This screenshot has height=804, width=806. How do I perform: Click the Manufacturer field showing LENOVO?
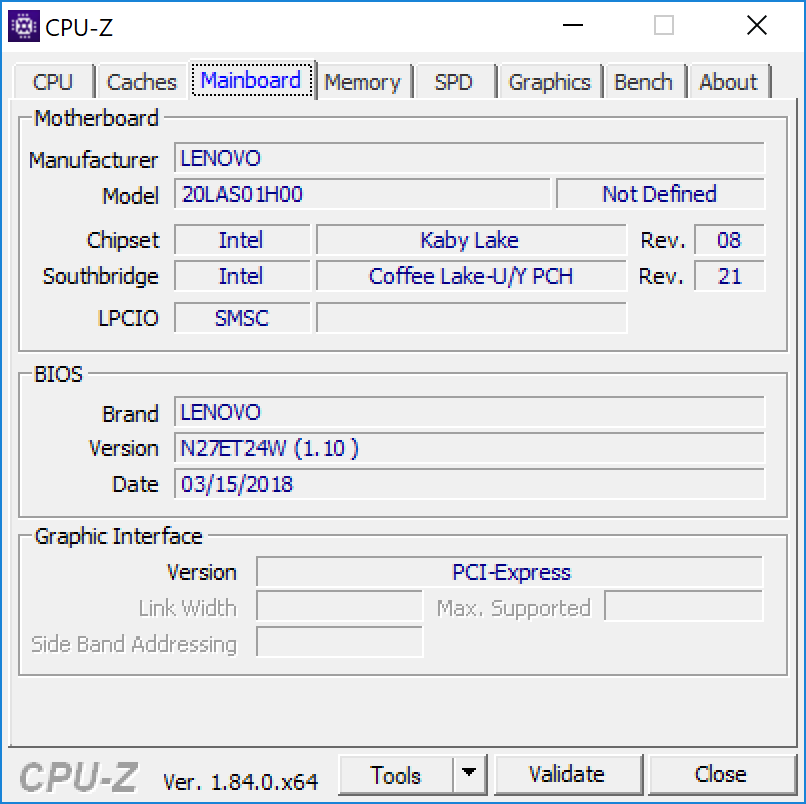[469, 158]
